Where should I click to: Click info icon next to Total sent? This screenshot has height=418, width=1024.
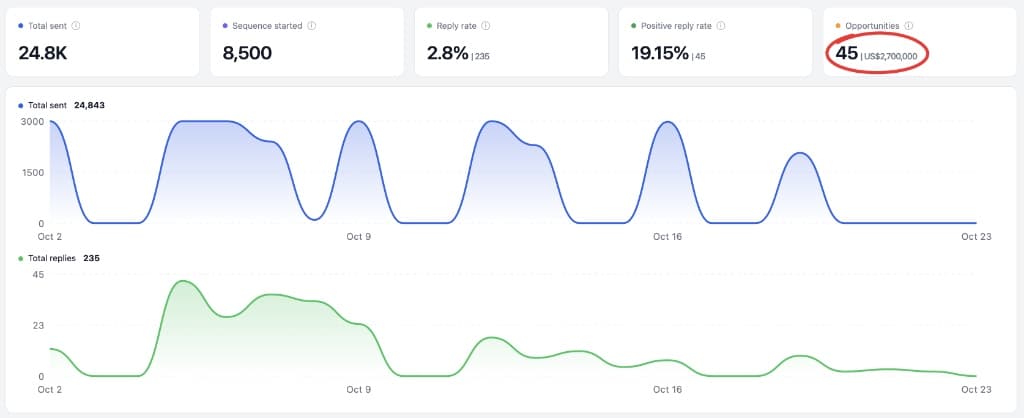[76, 26]
